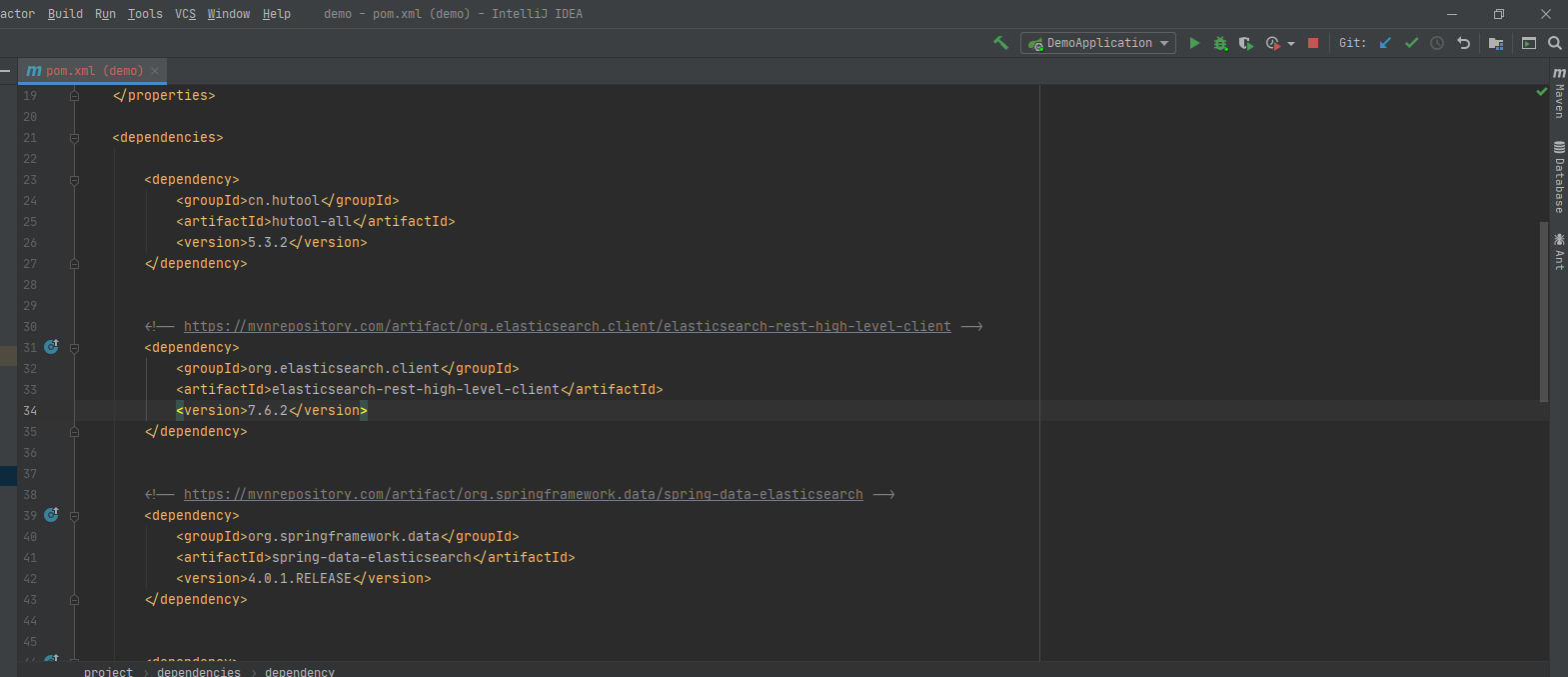
Task: Open the Database tool window
Action: click(1559, 177)
